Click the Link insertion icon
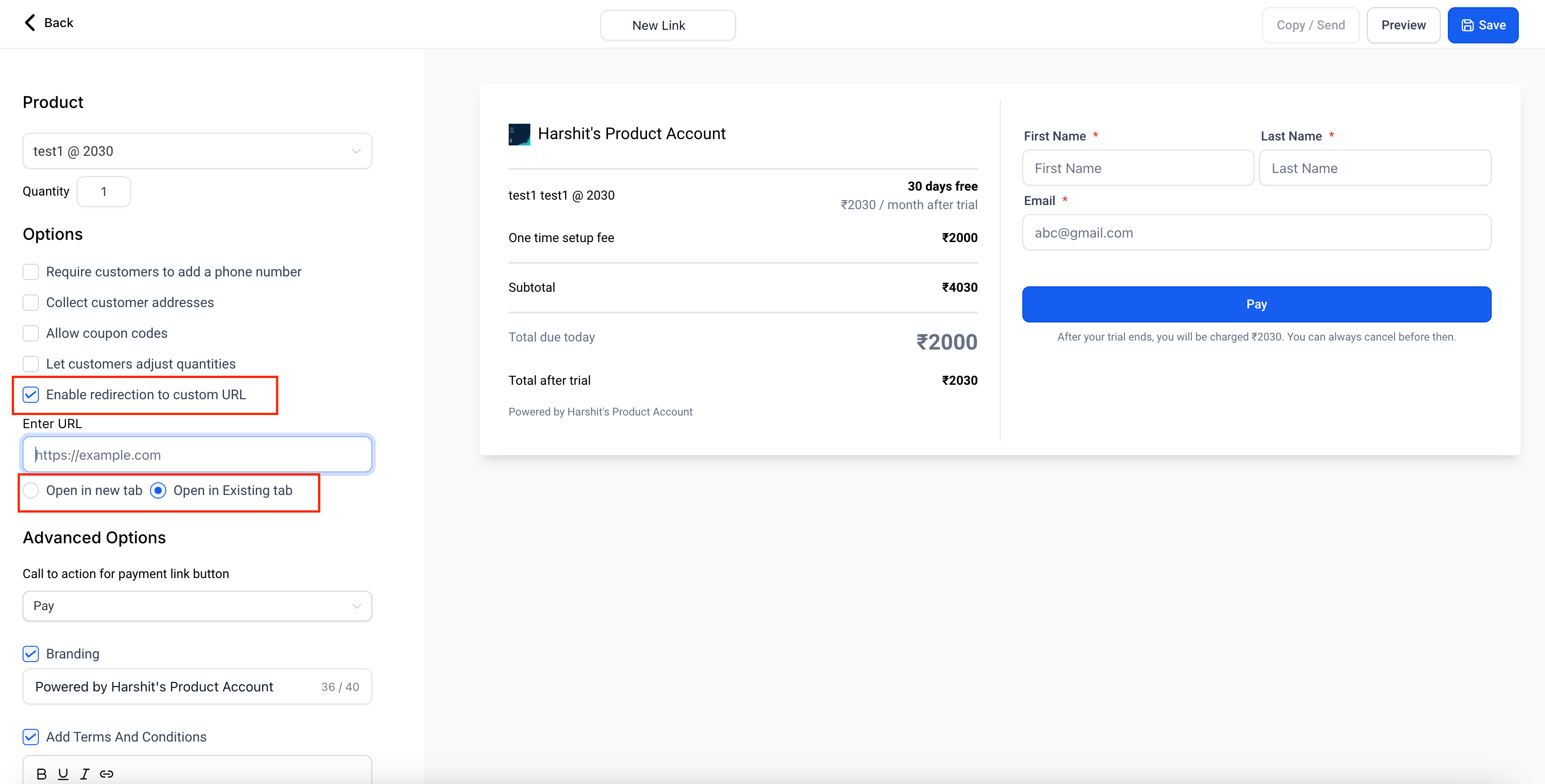 point(107,773)
